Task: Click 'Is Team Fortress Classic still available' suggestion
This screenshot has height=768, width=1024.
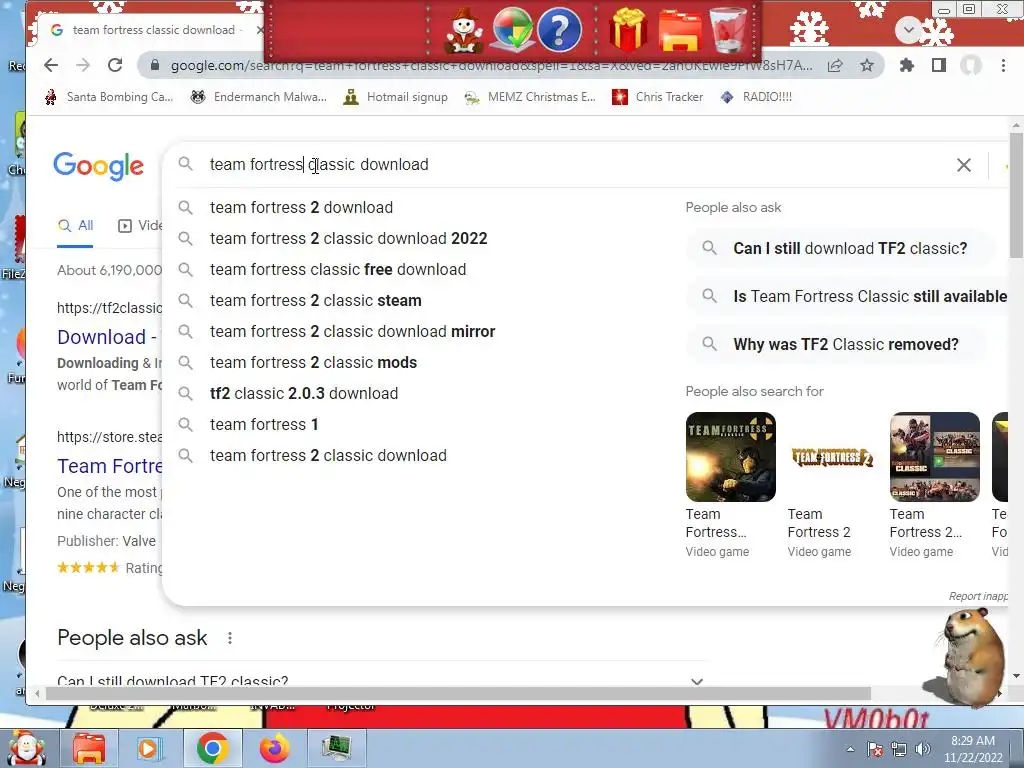Action: pos(848,296)
